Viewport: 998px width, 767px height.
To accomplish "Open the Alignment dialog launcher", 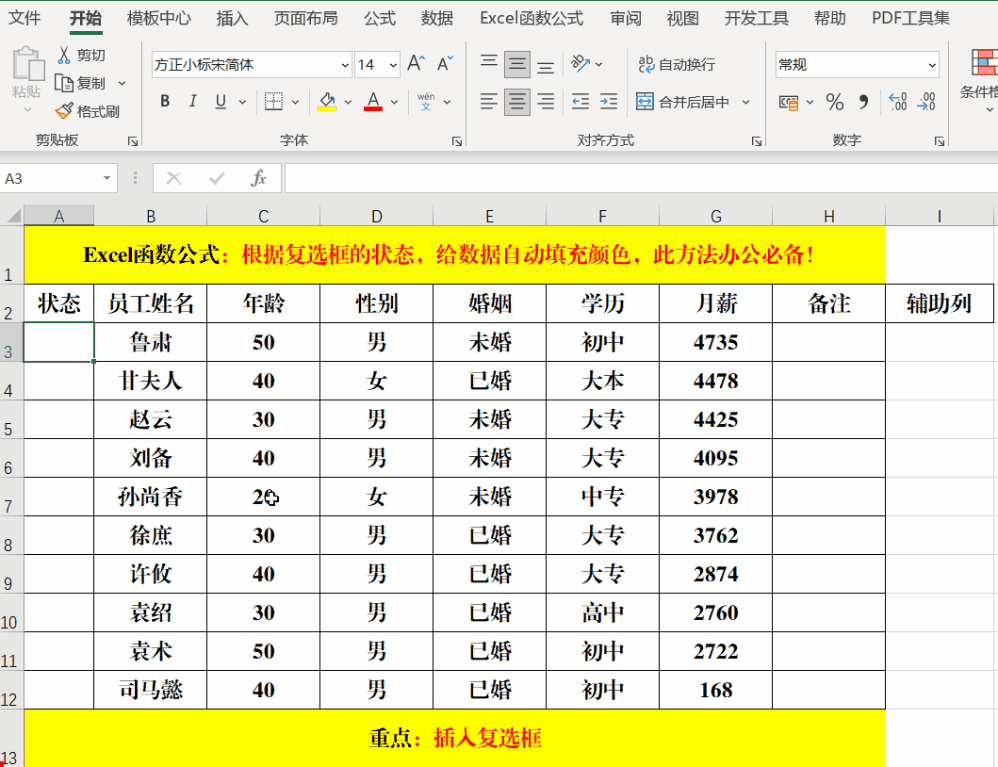I will (756, 141).
